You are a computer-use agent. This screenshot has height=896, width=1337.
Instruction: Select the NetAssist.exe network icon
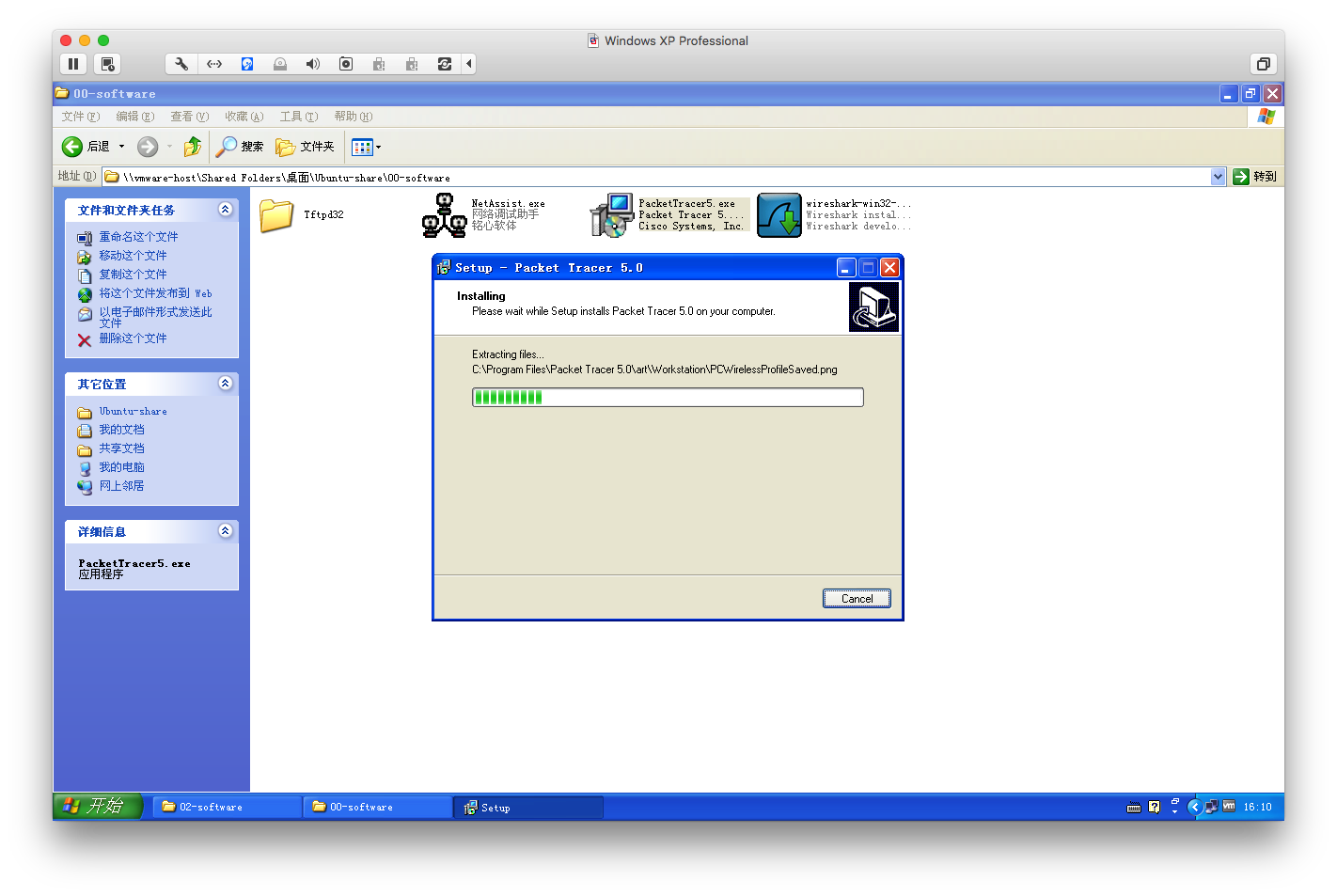444,215
